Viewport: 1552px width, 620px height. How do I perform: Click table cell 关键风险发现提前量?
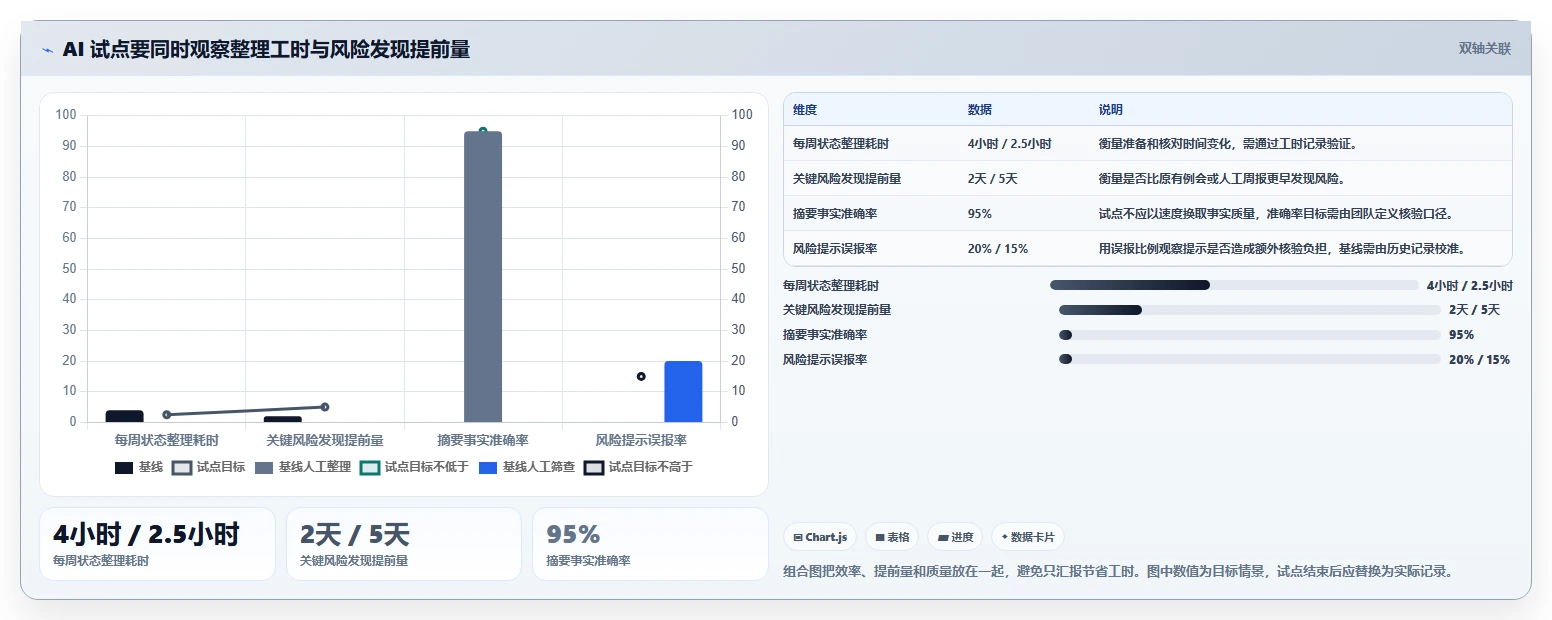(x=847, y=179)
